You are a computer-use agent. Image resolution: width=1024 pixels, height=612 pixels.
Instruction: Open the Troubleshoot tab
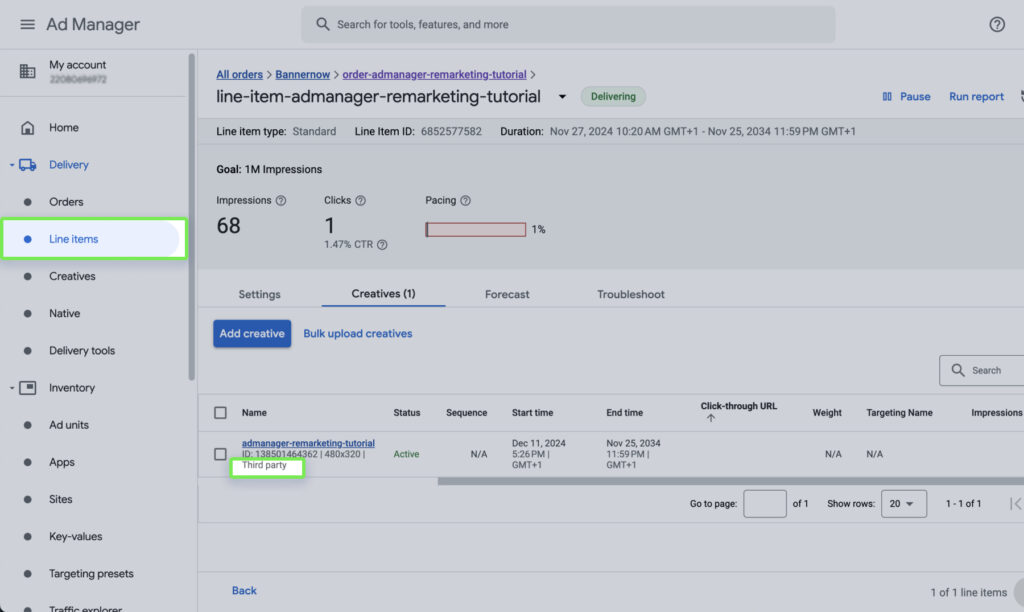[x=630, y=295]
